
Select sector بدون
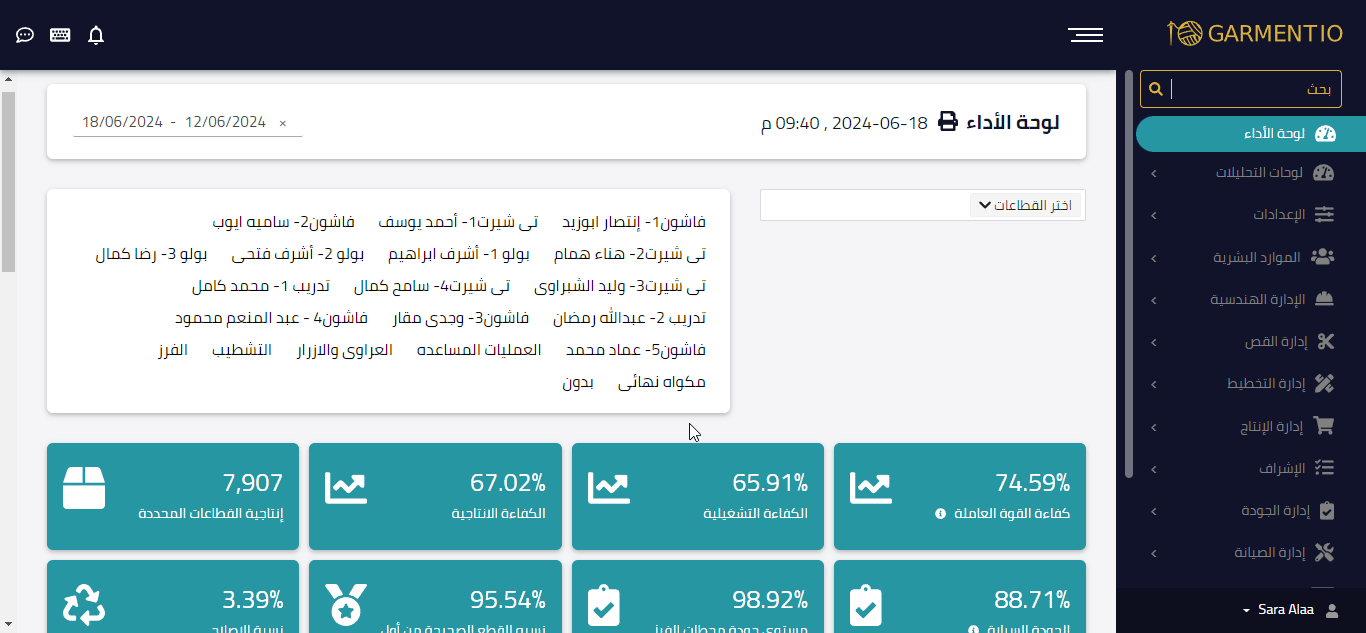coord(577,382)
